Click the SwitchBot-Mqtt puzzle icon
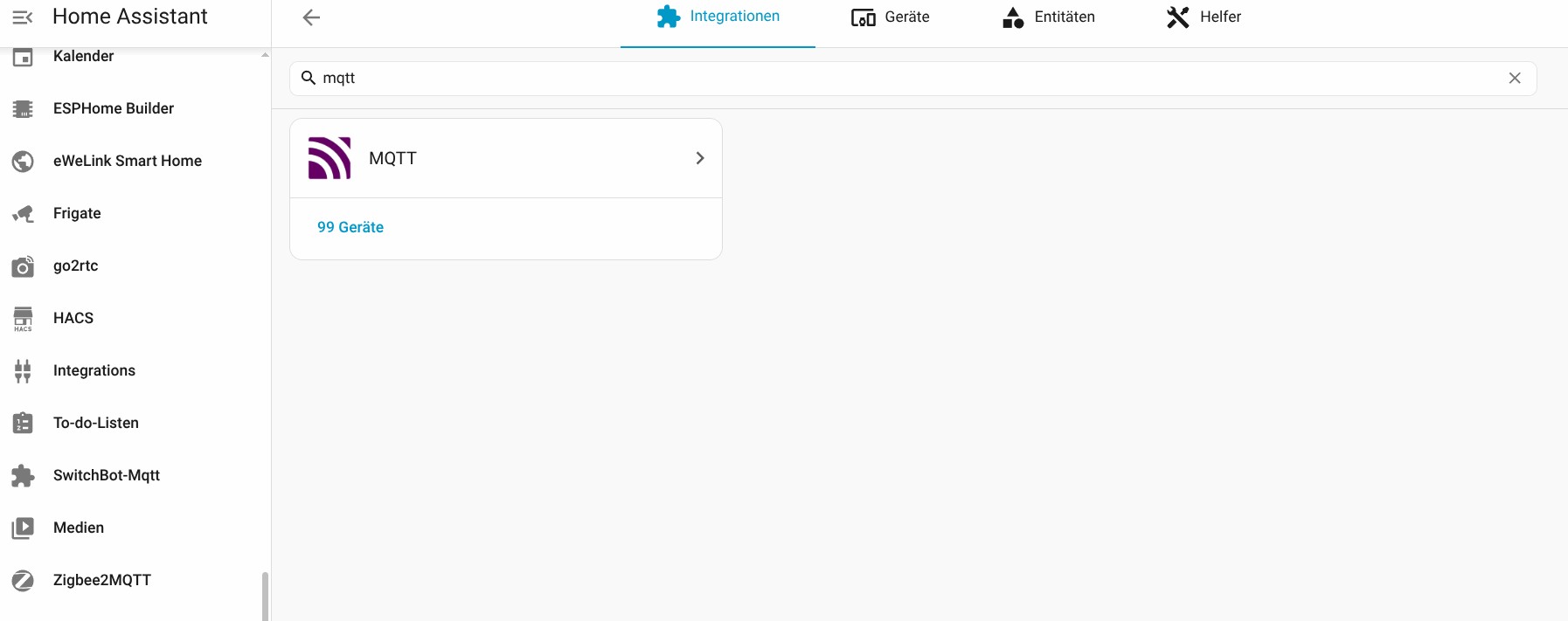 pos(23,476)
